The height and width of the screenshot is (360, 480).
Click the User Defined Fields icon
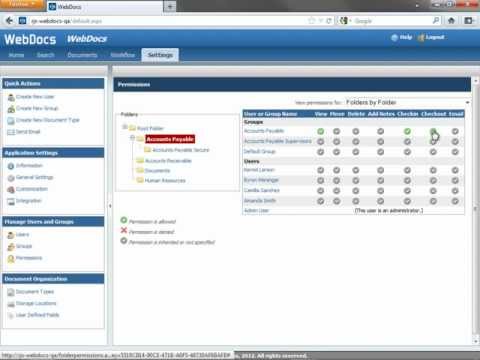pyautogui.click(x=11, y=316)
